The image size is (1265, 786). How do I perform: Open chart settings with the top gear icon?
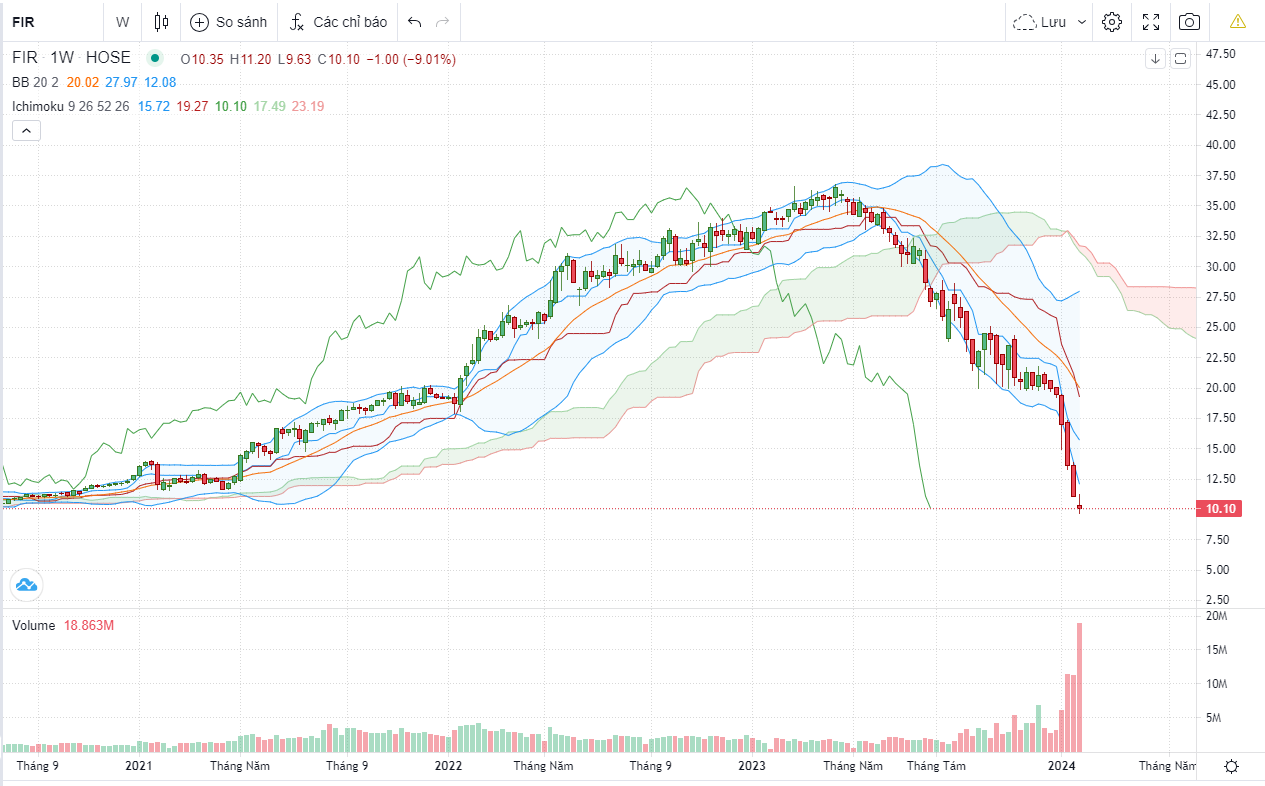1112,22
